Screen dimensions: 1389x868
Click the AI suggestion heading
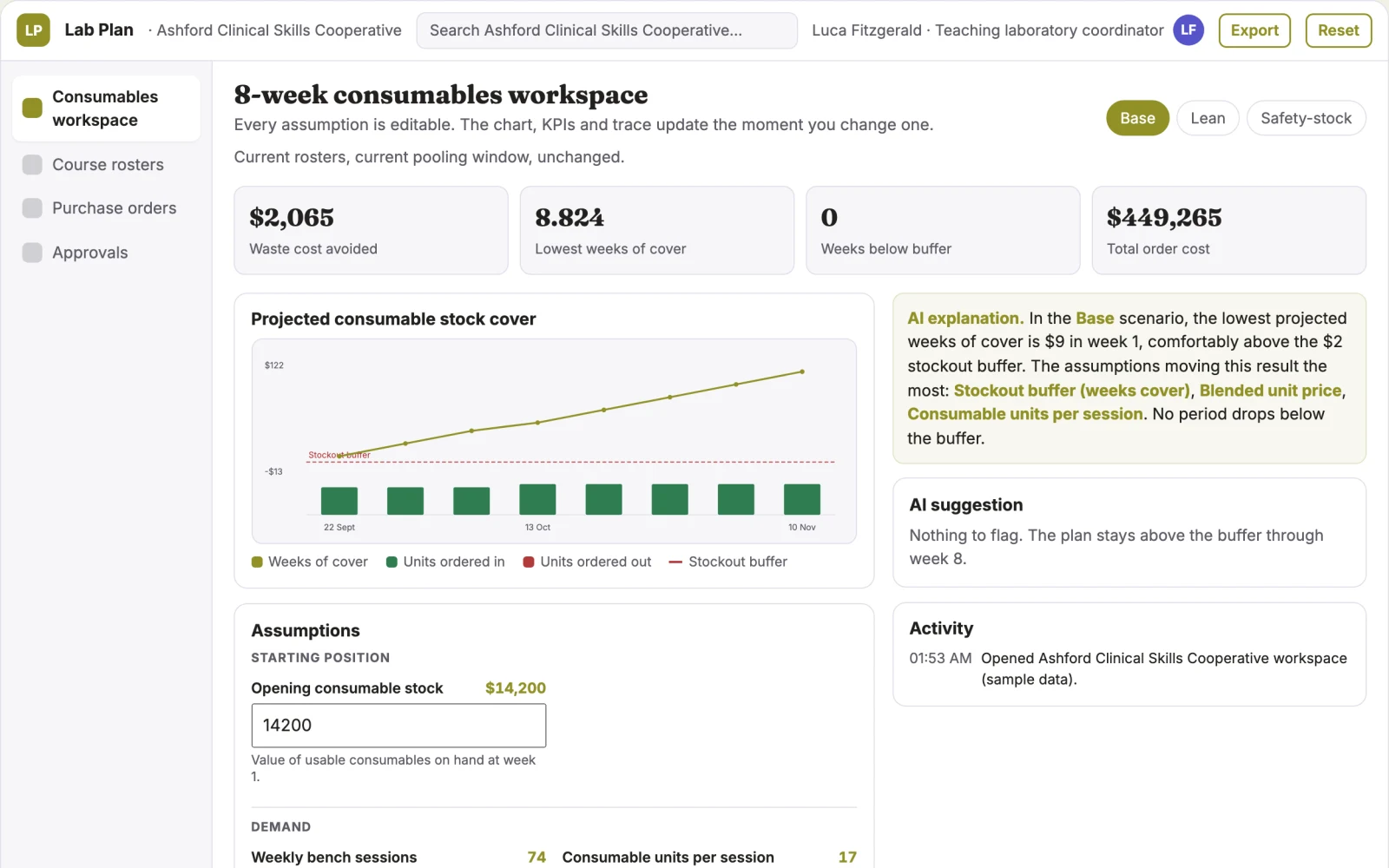[x=966, y=505]
